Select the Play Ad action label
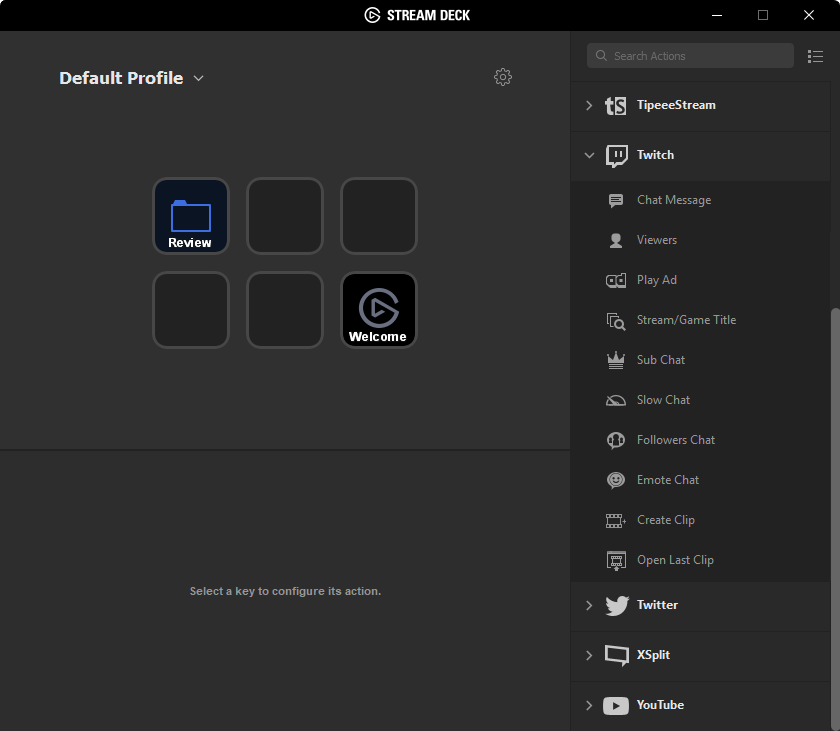840x731 pixels. point(657,280)
